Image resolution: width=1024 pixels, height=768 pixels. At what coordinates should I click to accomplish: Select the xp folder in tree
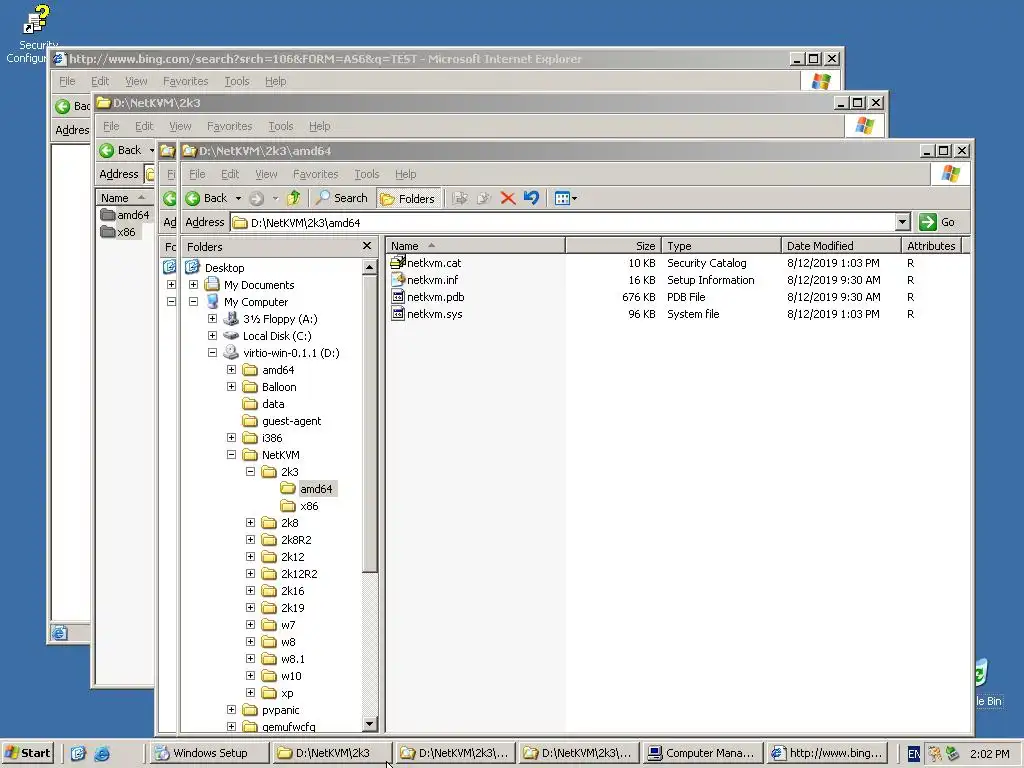click(287, 693)
